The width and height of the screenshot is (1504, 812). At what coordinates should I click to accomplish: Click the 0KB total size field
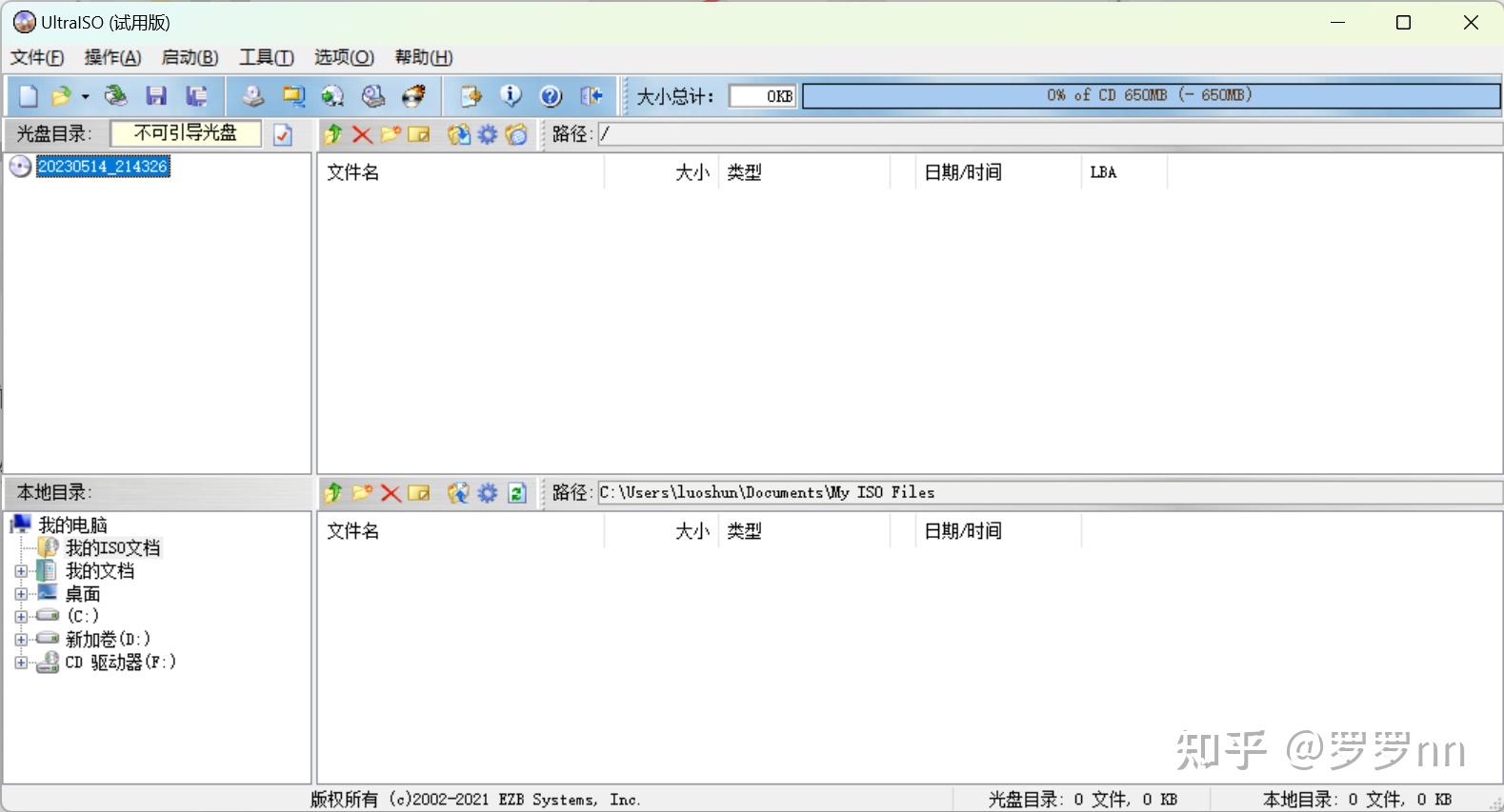point(762,96)
